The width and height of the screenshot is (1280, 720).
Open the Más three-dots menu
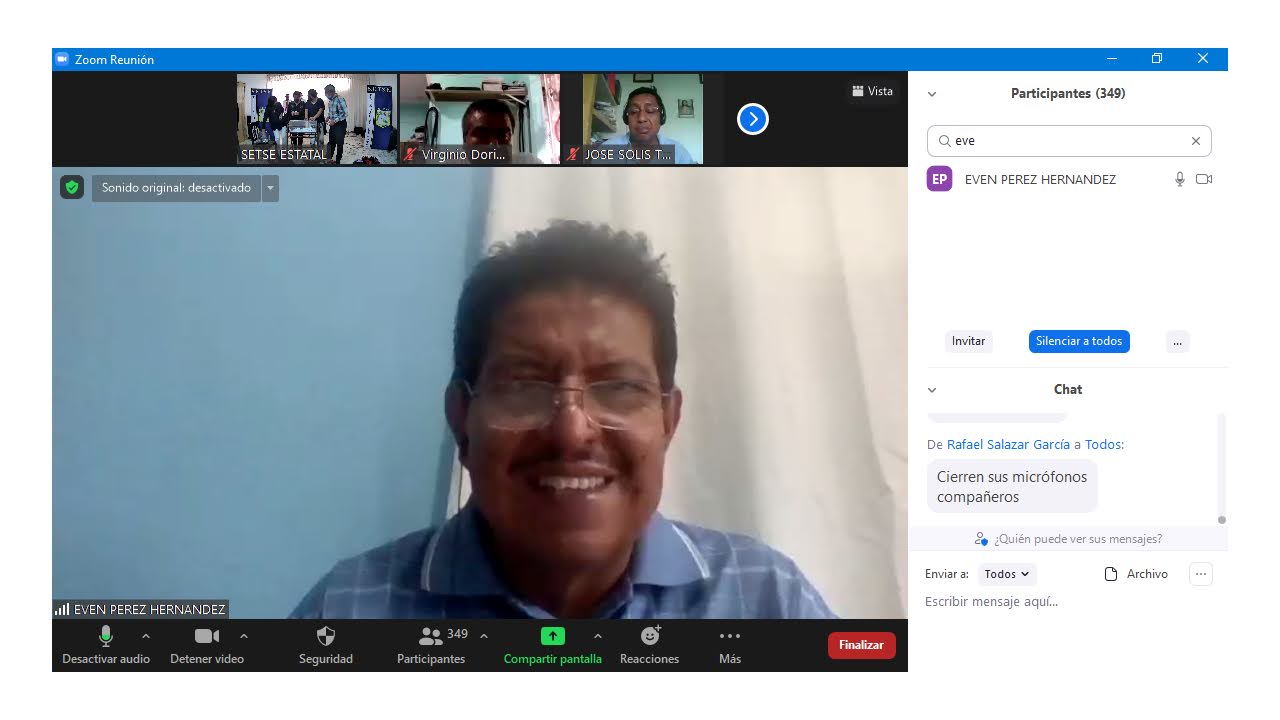coord(730,636)
